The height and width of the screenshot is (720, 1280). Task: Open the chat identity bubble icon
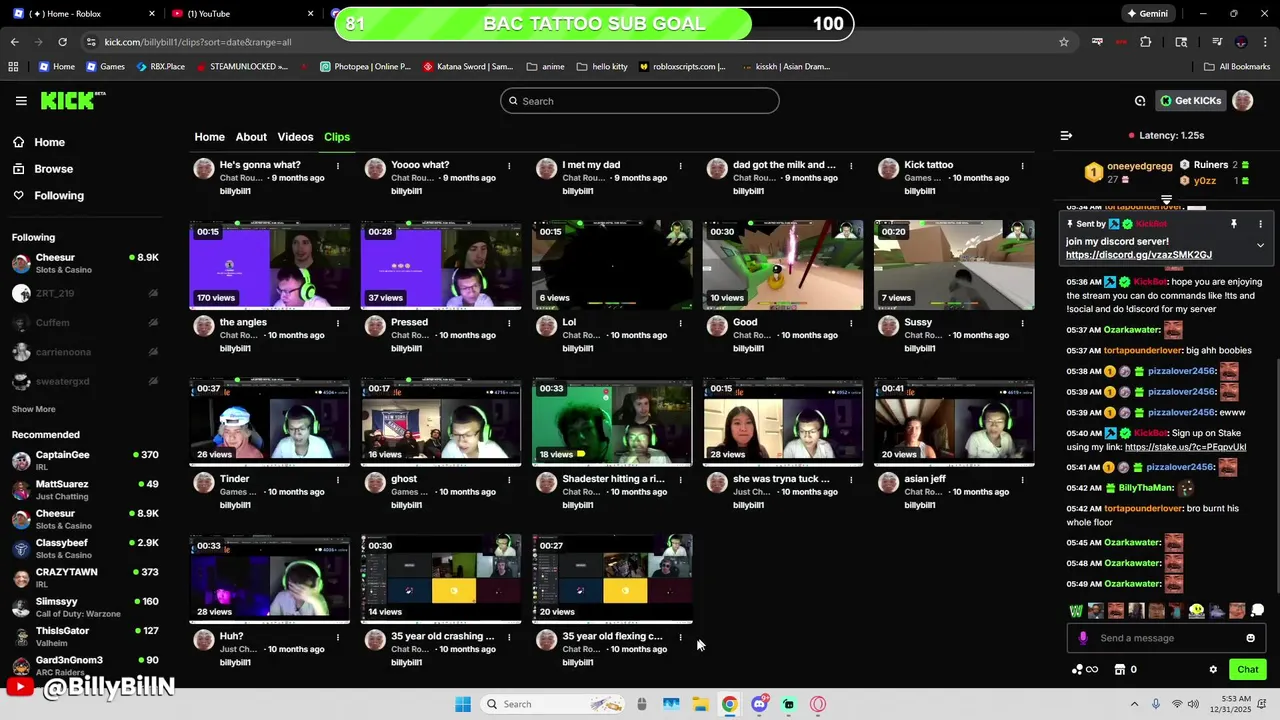coord(1258,610)
